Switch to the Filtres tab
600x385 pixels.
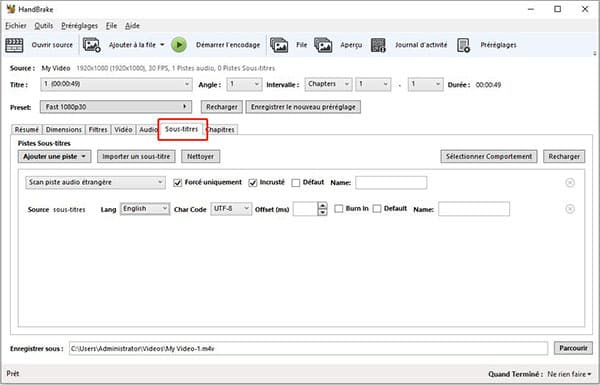tap(98, 130)
